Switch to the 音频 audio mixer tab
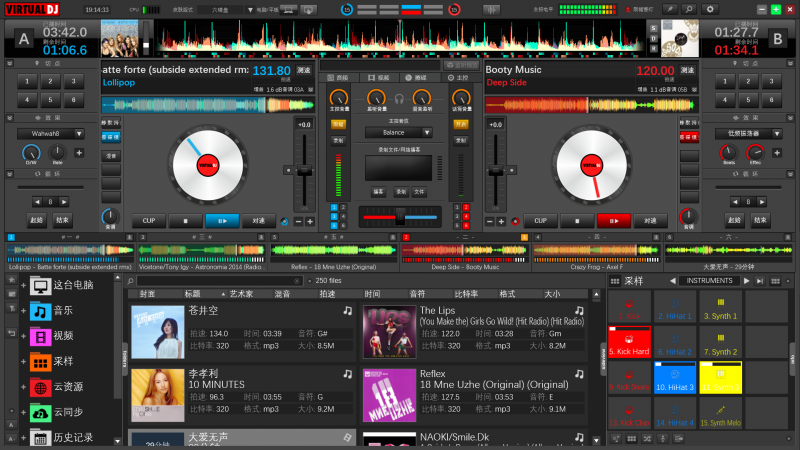 [338, 78]
